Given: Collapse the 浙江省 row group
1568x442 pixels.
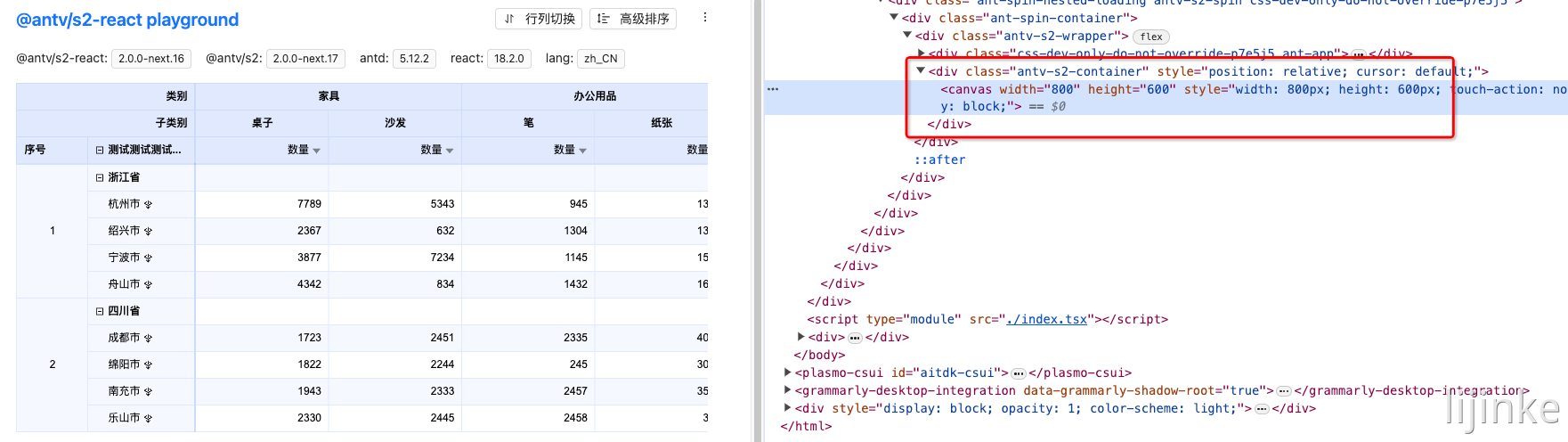Looking at the screenshot, I should (100, 177).
